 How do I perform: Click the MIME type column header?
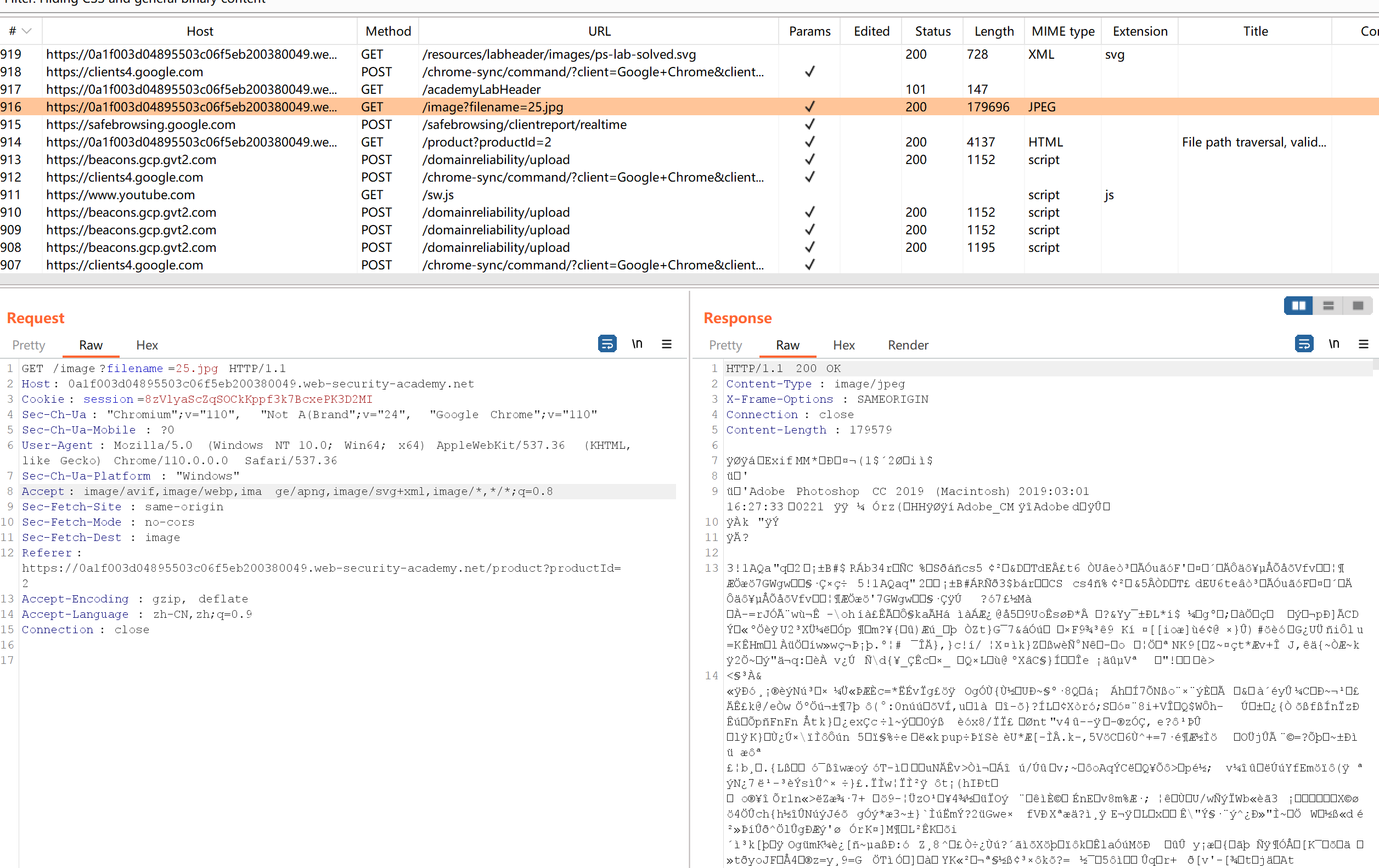pyautogui.click(x=1062, y=31)
